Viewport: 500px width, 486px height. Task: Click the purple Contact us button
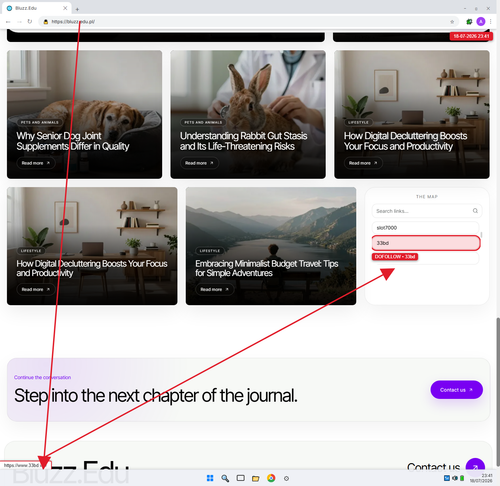pyautogui.click(x=456, y=390)
